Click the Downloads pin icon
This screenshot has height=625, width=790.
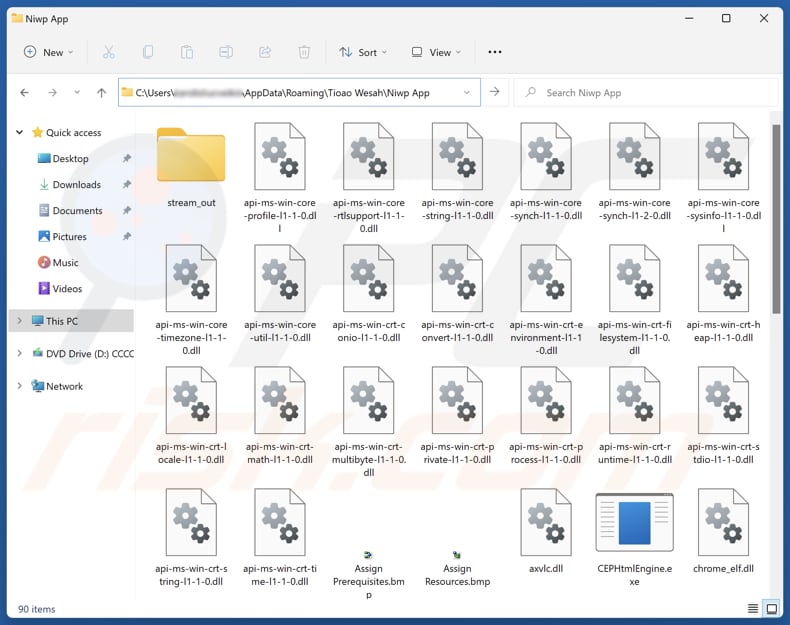tap(127, 185)
